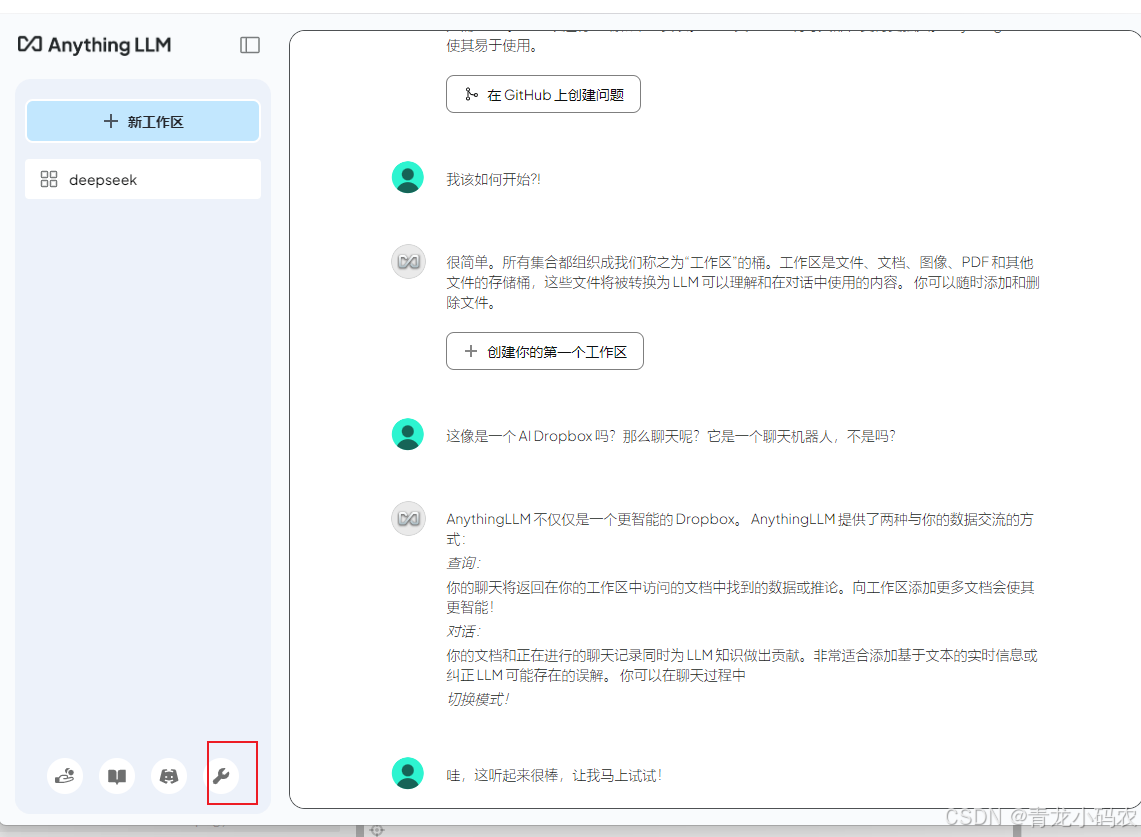The width and height of the screenshot is (1141, 837).
Task: Click the support hand-heart icon
Action: [65, 776]
